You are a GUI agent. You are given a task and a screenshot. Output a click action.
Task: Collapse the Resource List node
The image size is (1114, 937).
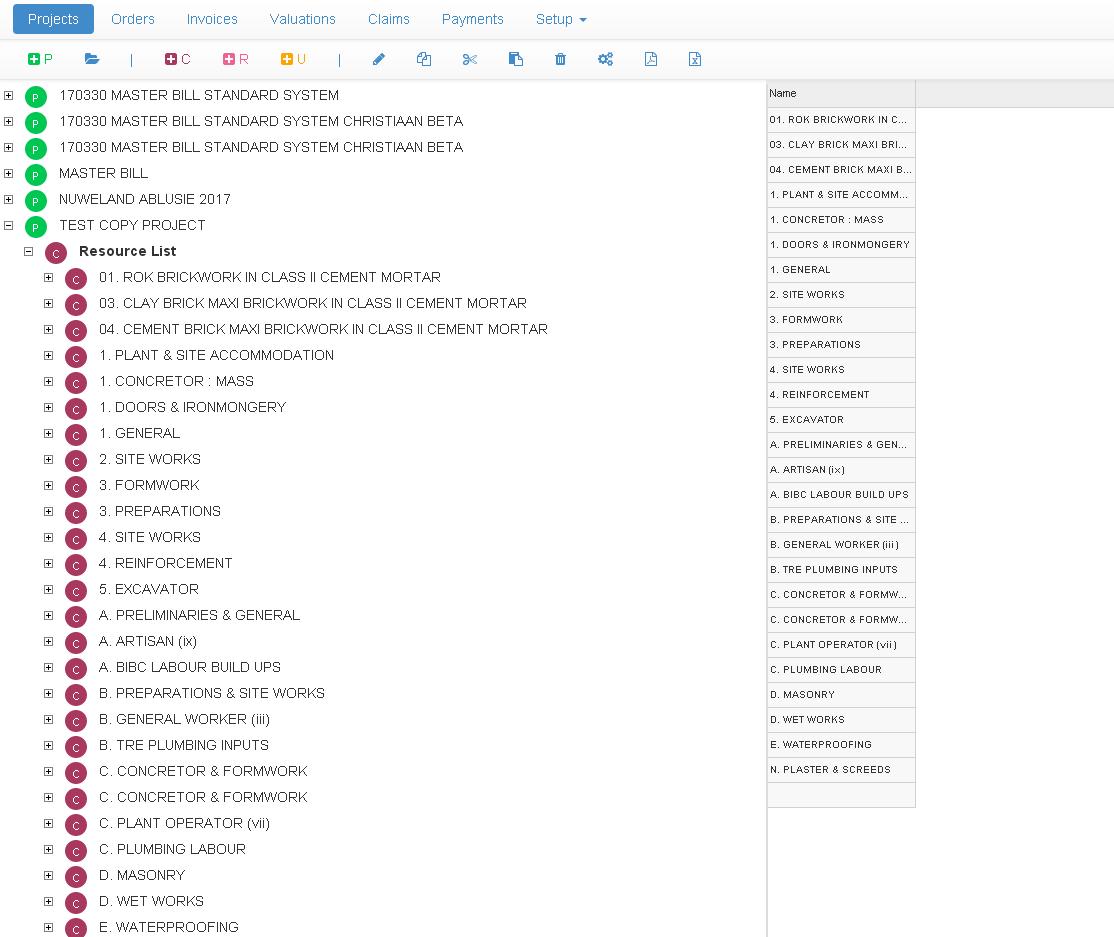[x=28, y=251]
